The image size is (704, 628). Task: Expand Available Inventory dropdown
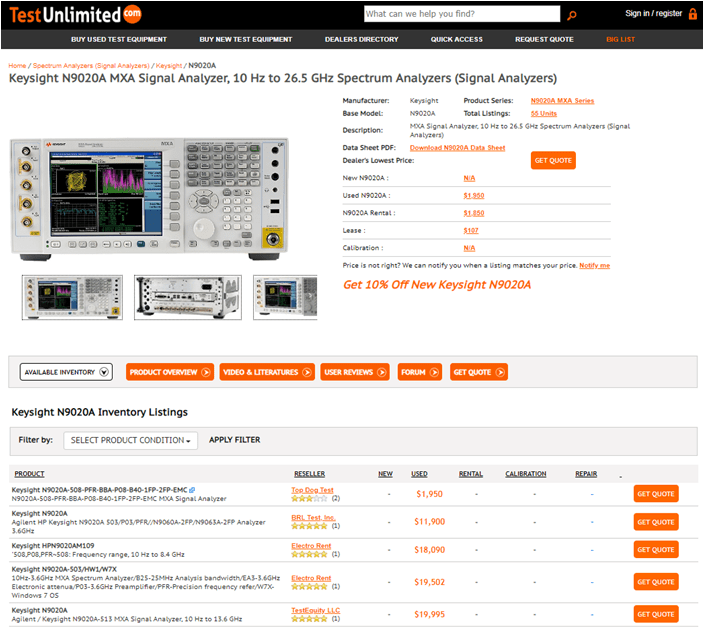pos(66,372)
